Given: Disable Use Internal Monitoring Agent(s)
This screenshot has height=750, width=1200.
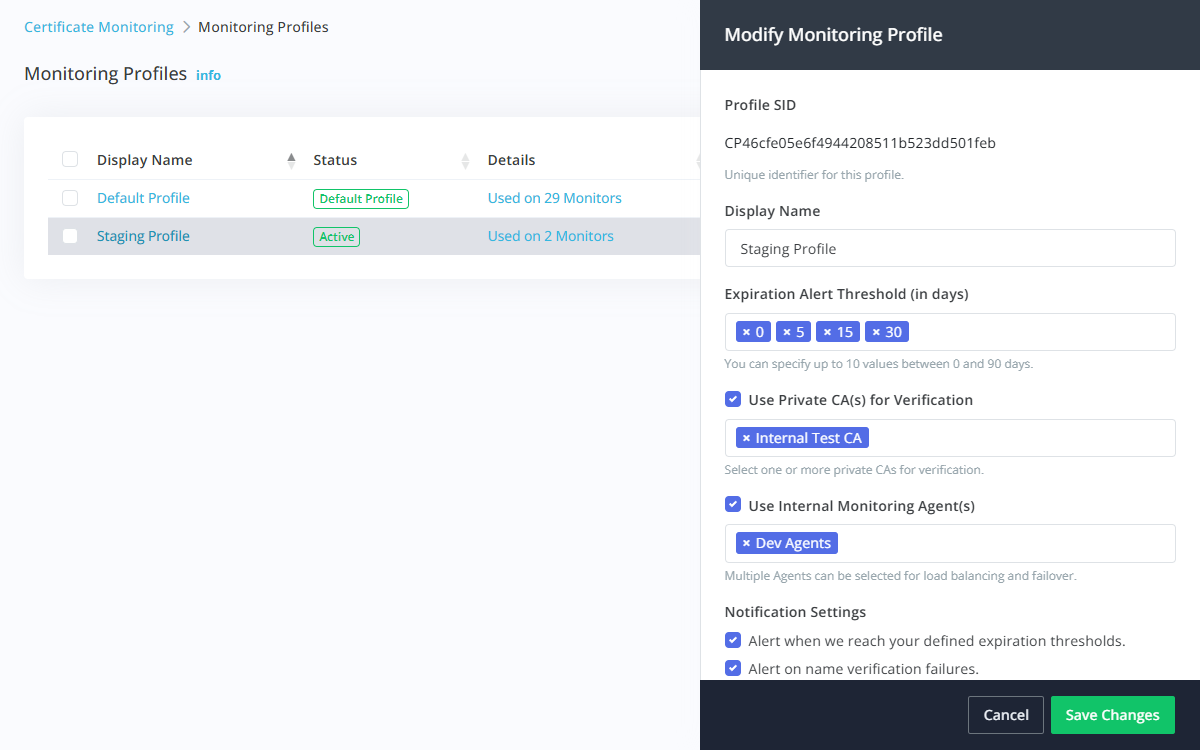Looking at the screenshot, I should pyautogui.click(x=733, y=504).
